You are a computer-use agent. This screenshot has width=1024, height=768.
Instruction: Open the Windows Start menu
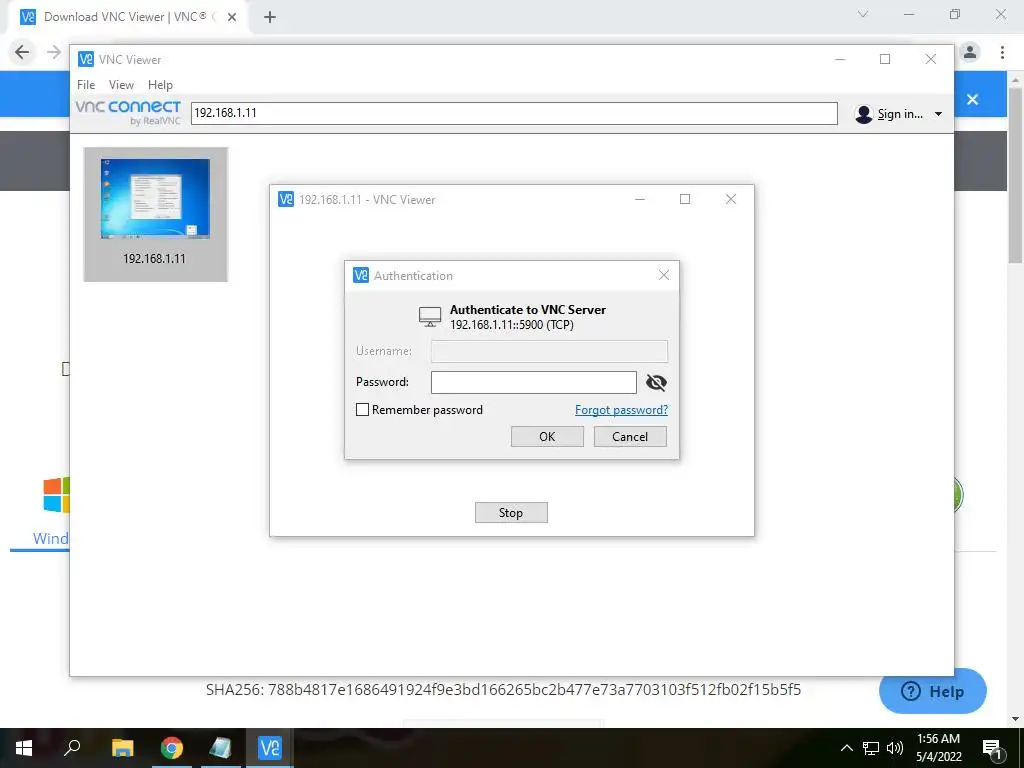coord(24,748)
